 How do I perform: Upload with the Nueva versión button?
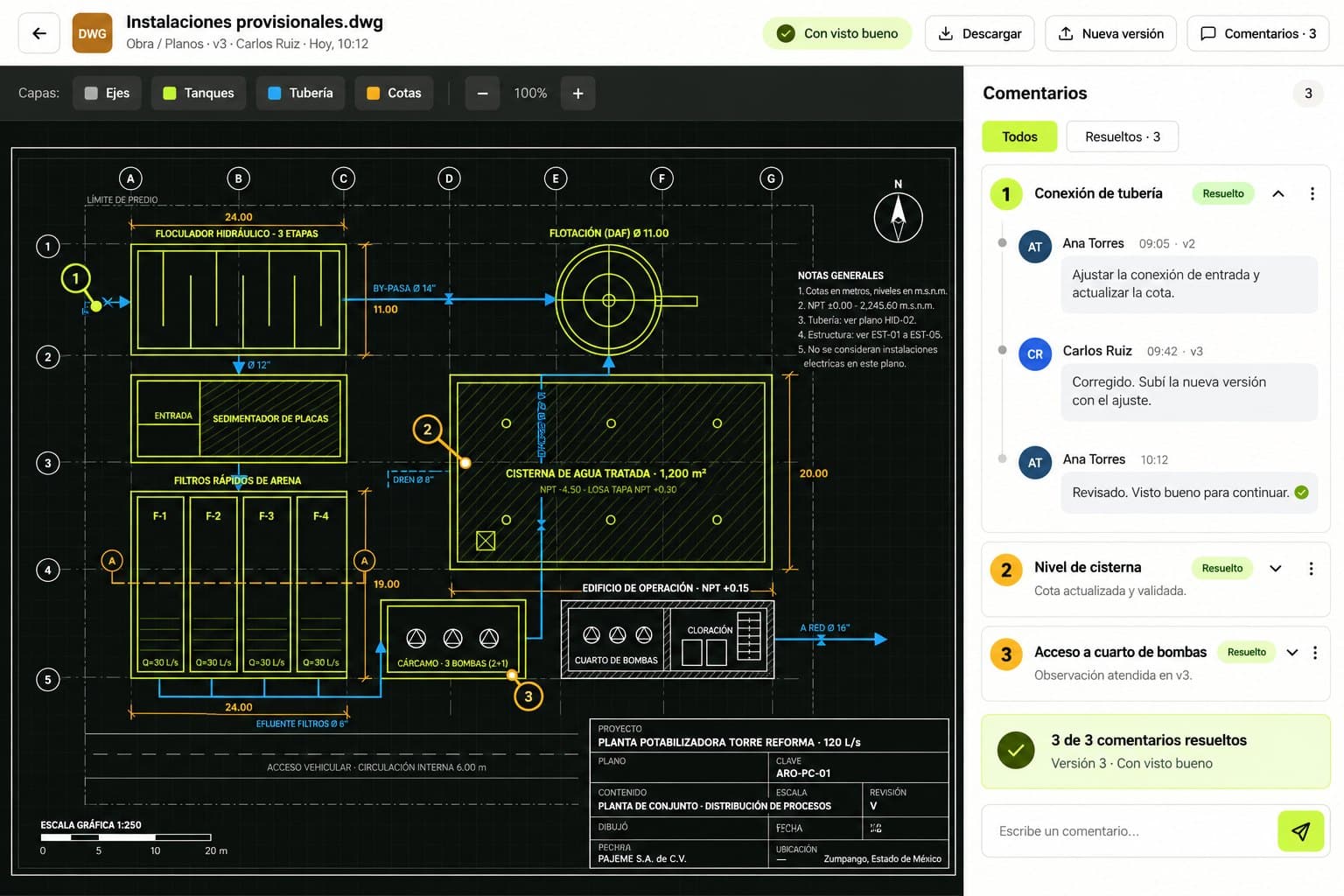(1110, 33)
